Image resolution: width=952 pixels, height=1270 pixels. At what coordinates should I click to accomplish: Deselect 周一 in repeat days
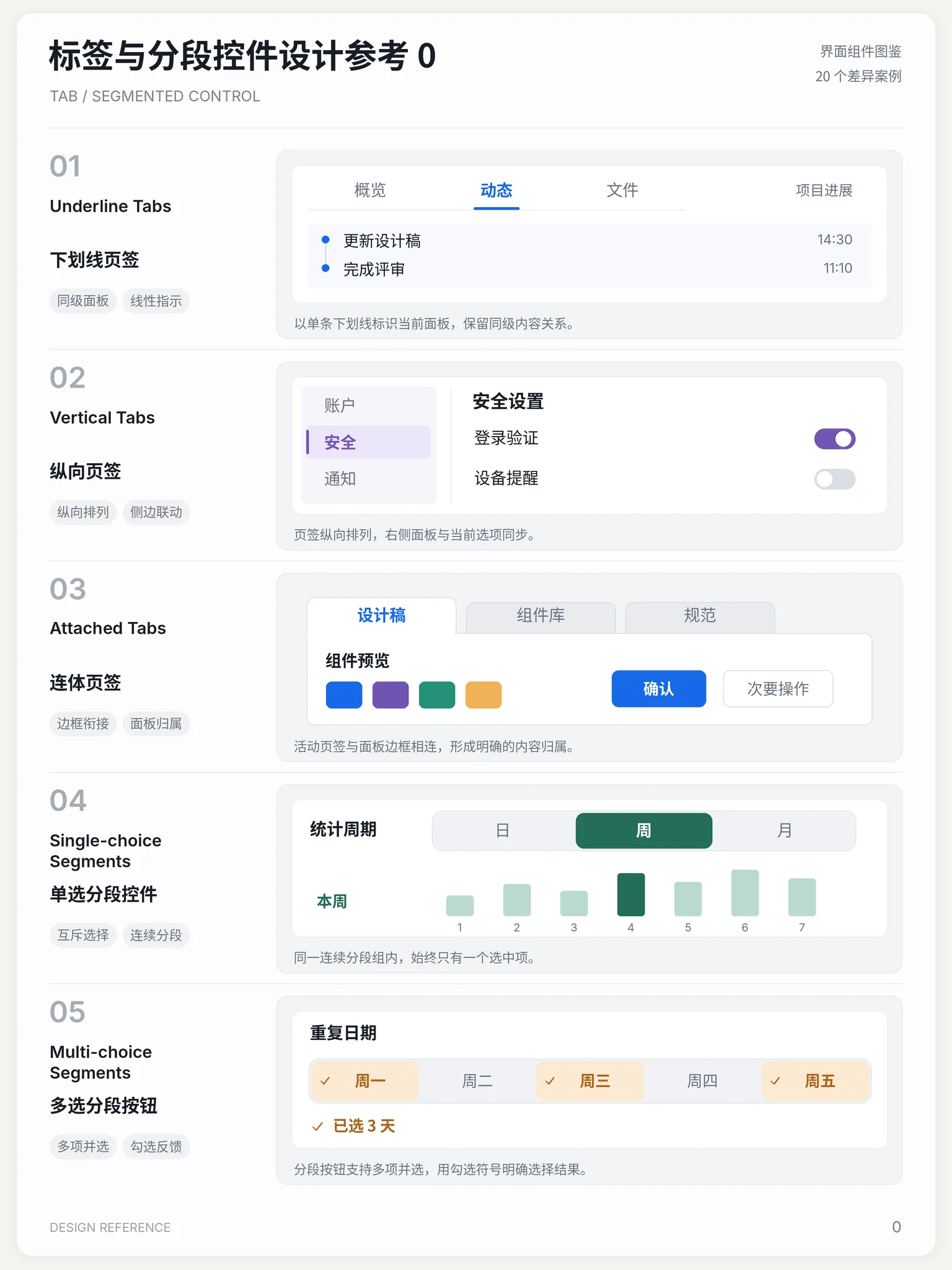[365, 1081]
